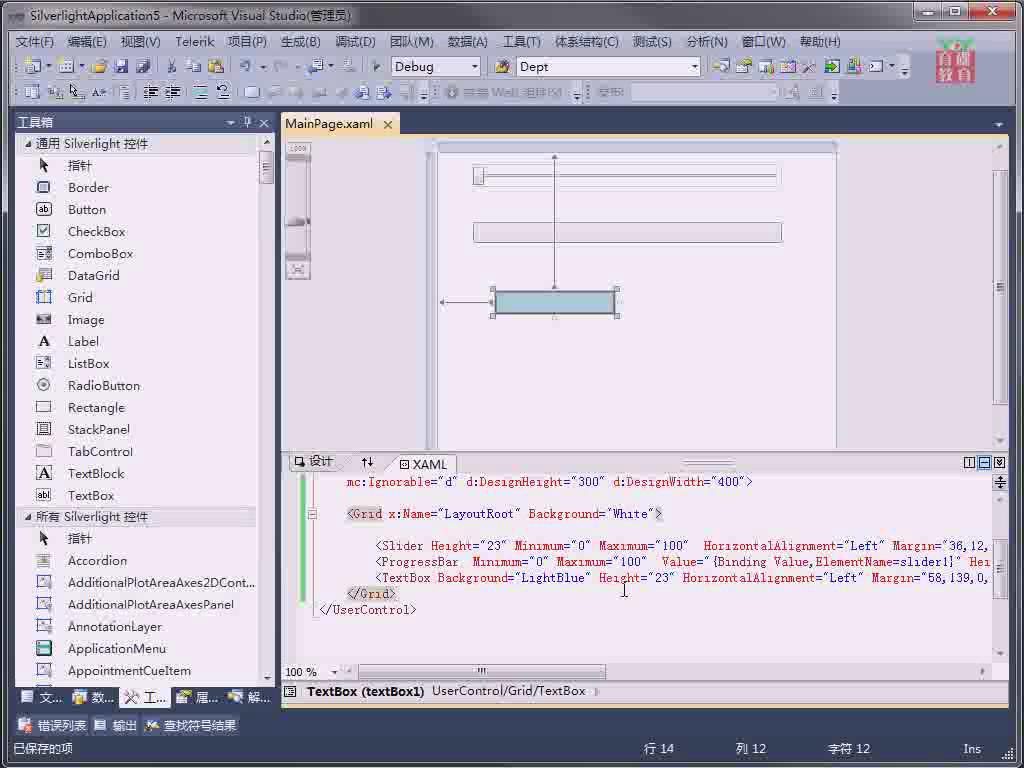The image size is (1024, 768).
Task: Collapse the 所有 Silverlight 控件 group
Action: tap(27, 517)
